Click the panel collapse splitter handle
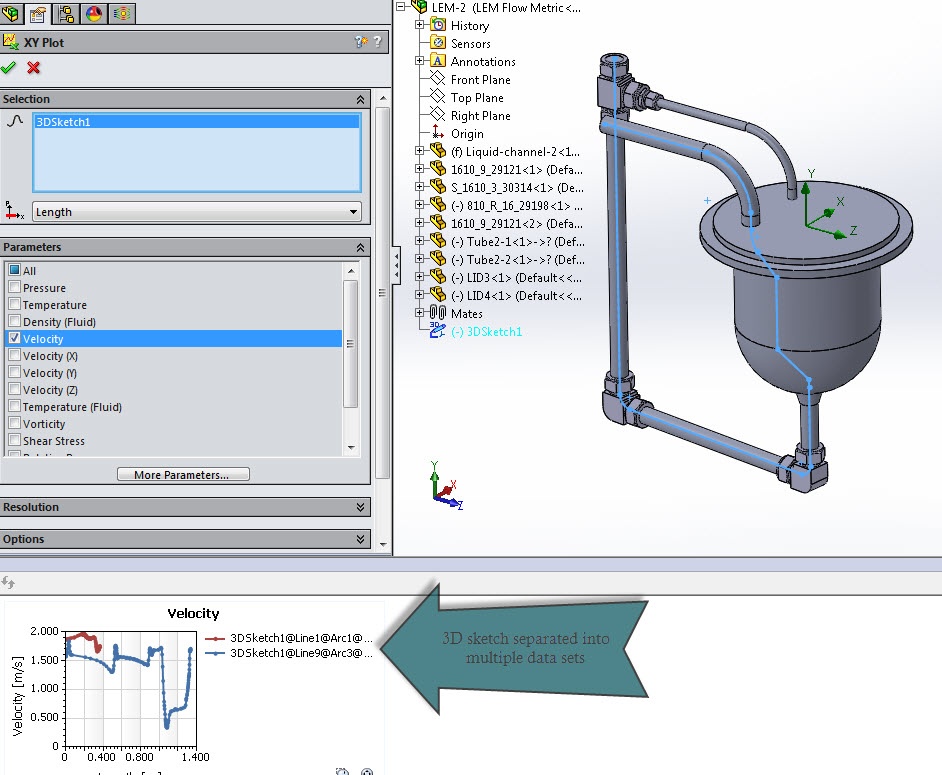 click(x=396, y=264)
